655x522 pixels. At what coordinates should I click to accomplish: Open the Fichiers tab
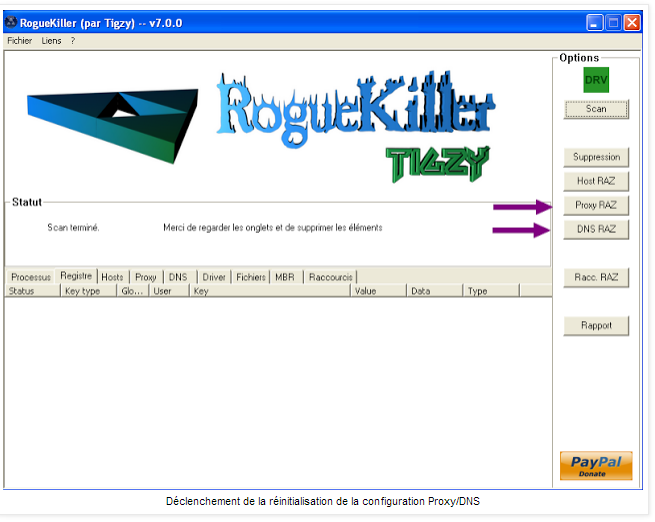click(251, 277)
